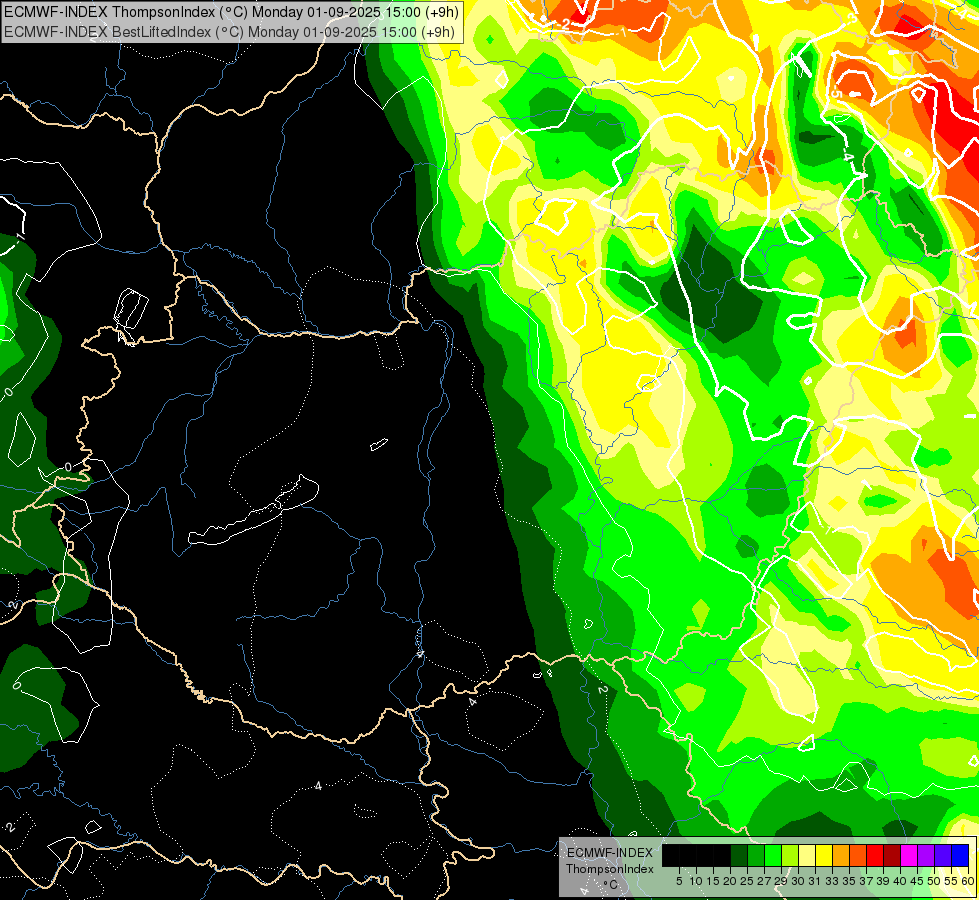Screen dimensions: 979x900
Task: Select the indigo 50-55 legend swatch
Action: [943, 855]
